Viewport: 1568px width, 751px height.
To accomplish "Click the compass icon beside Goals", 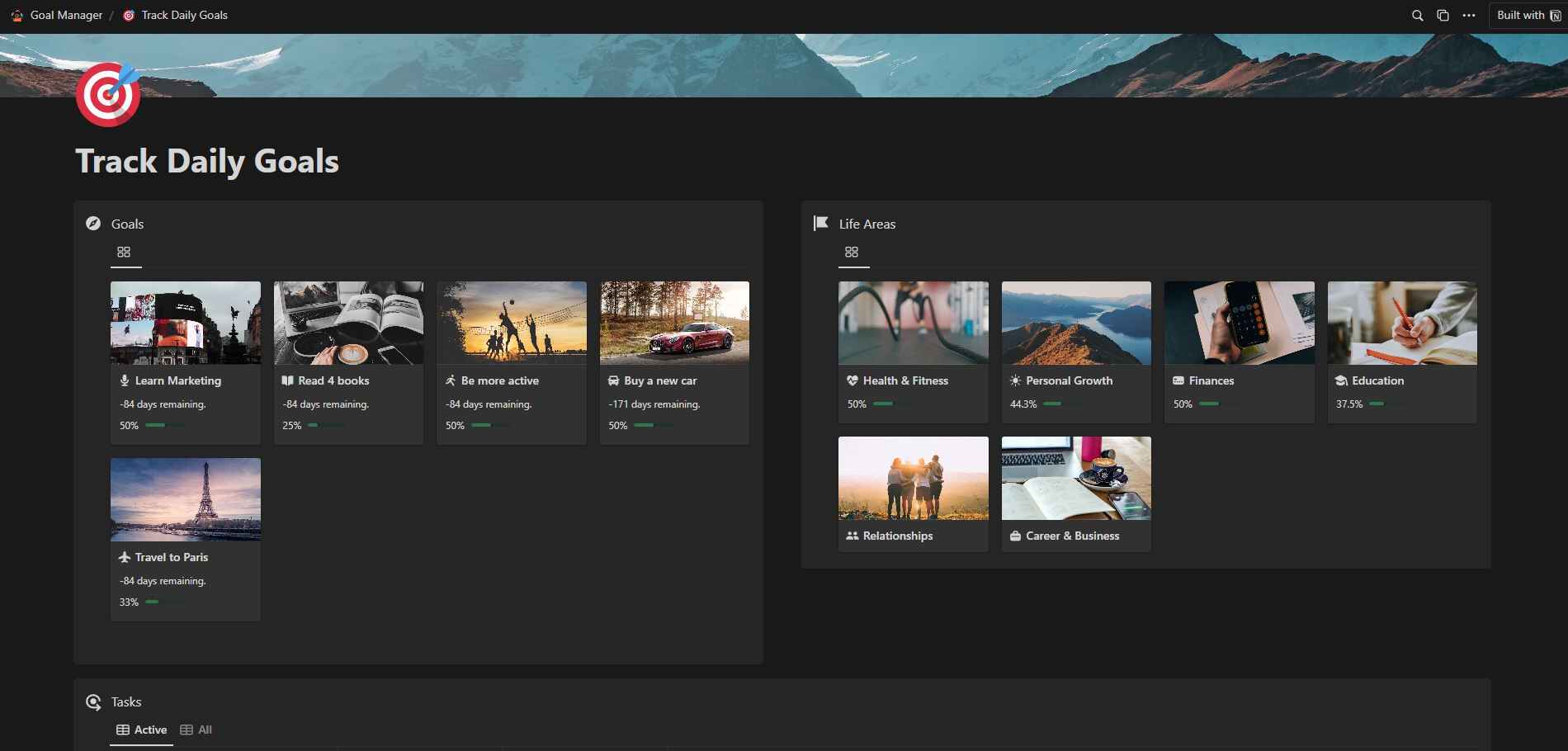I will [93, 224].
